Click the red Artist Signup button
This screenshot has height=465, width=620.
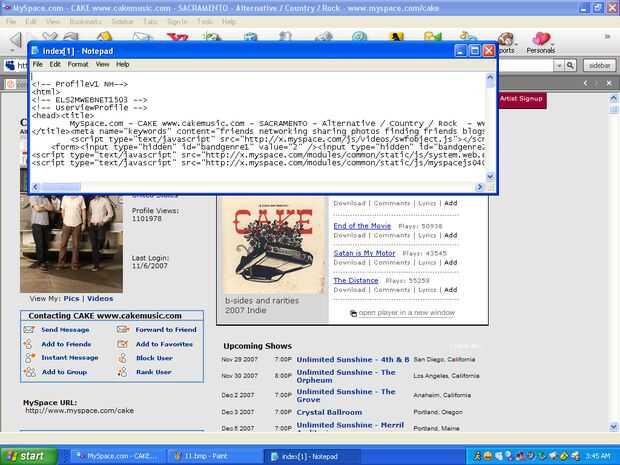pyautogui.click(x=522, y=100)
